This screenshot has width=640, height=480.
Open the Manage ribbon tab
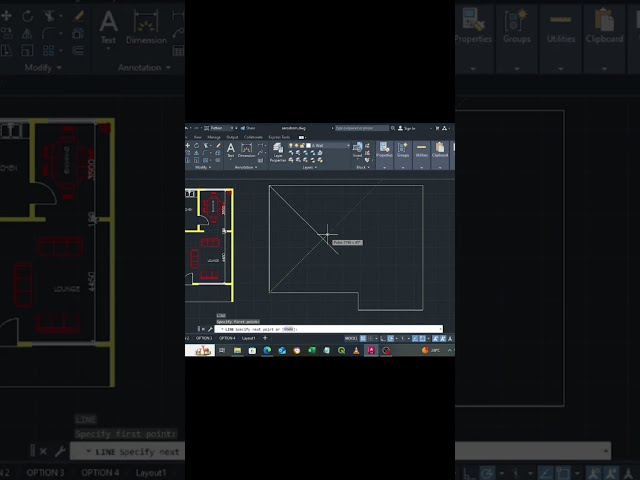[x=214, y=137]
